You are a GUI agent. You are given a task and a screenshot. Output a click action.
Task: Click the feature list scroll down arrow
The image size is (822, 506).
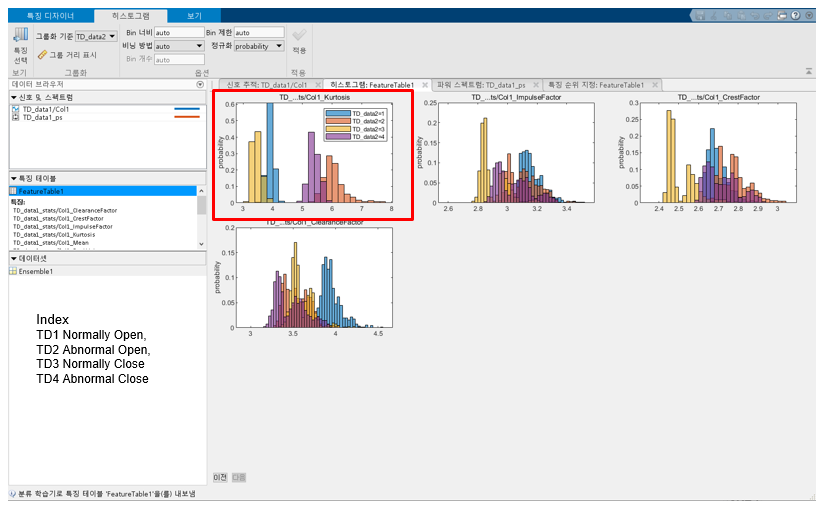tap(201, 244)
